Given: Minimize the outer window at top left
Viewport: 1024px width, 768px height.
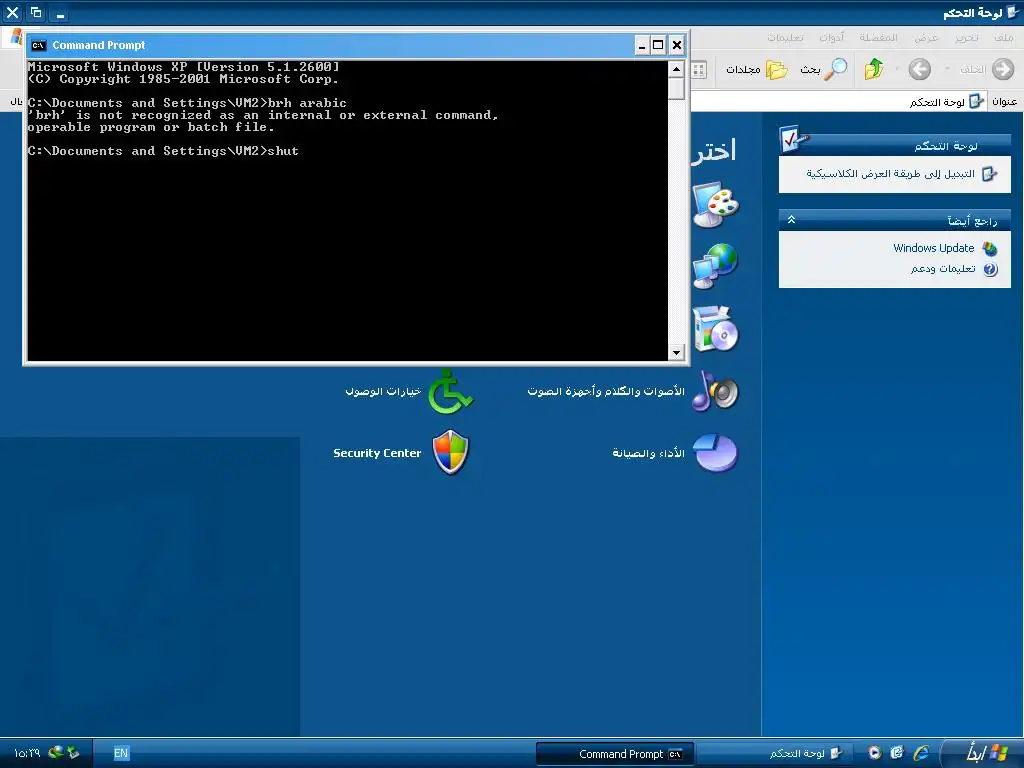Looking at the screenshot, I should (60, 12).
